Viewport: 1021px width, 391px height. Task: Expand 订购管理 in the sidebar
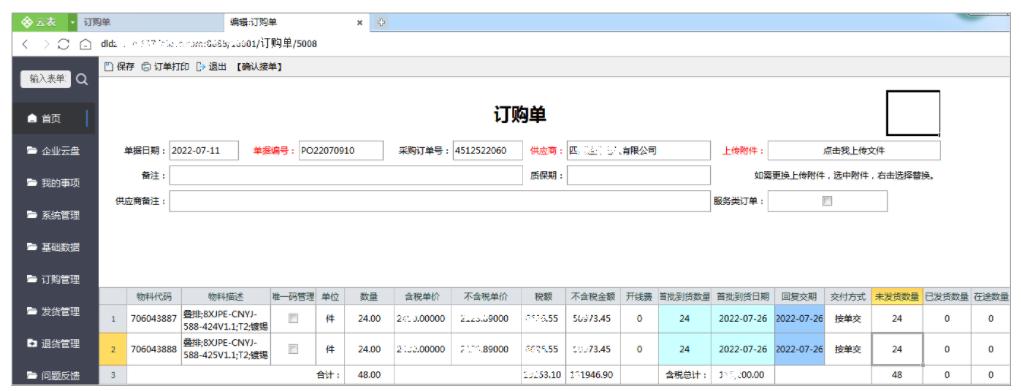53,280
